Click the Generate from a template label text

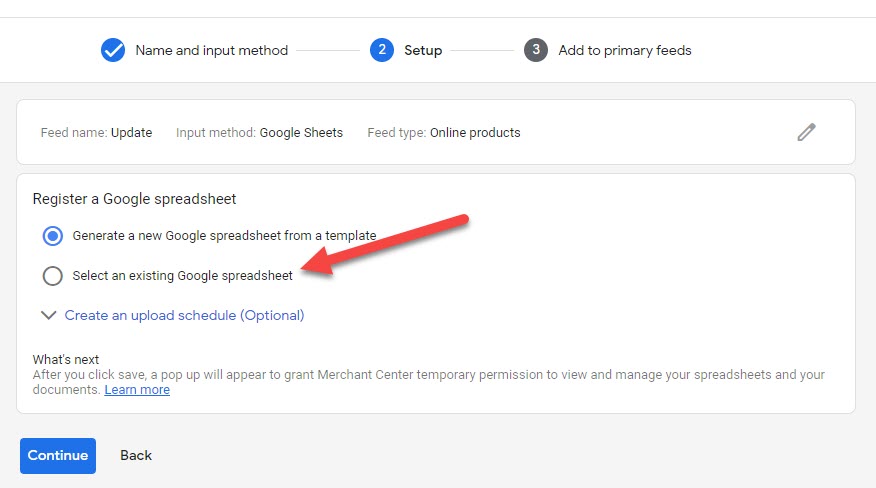224,236
